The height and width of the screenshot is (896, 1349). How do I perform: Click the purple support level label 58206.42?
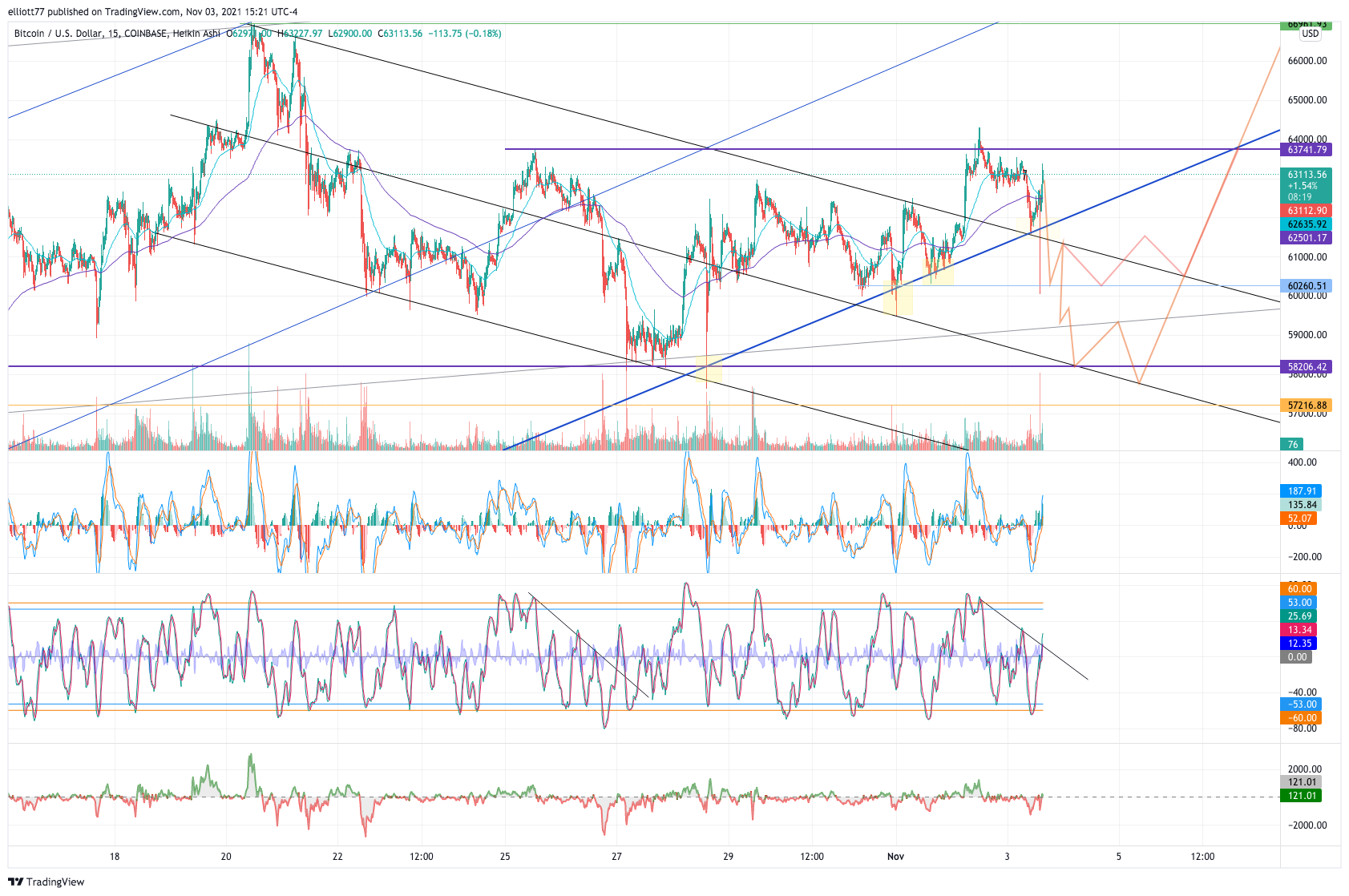(x=1306, y=367)
